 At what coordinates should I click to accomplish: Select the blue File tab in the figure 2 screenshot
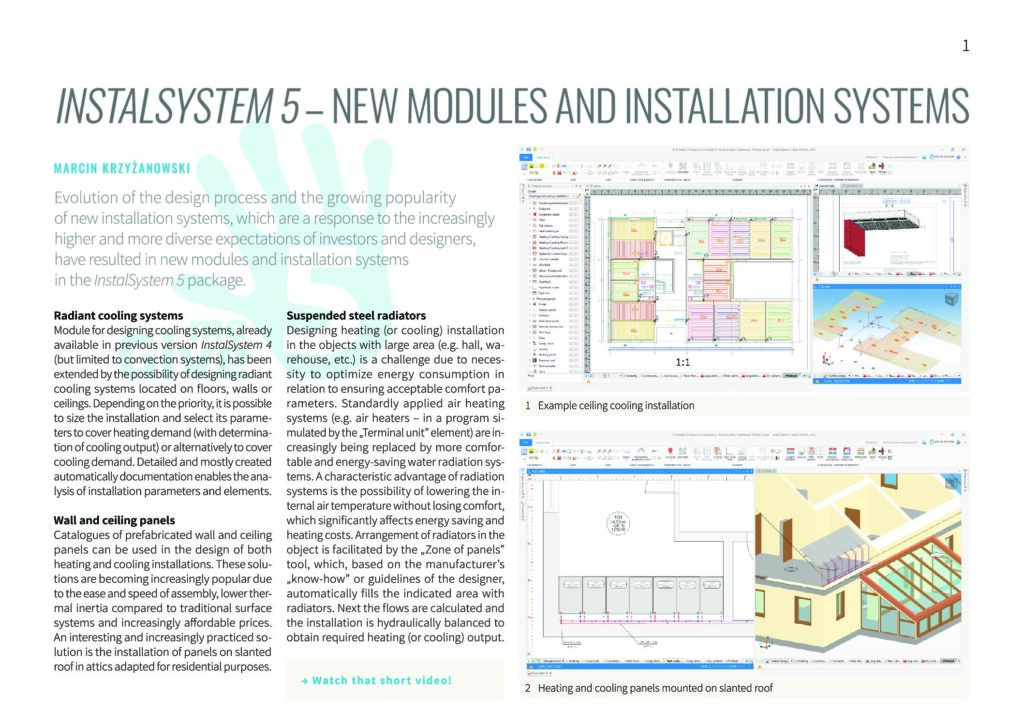click(x=526, y=443)
